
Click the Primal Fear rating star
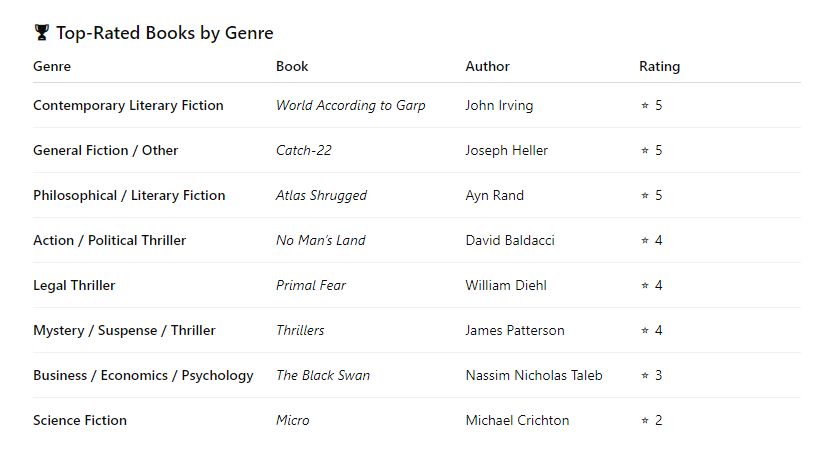(x=645, y=285)
